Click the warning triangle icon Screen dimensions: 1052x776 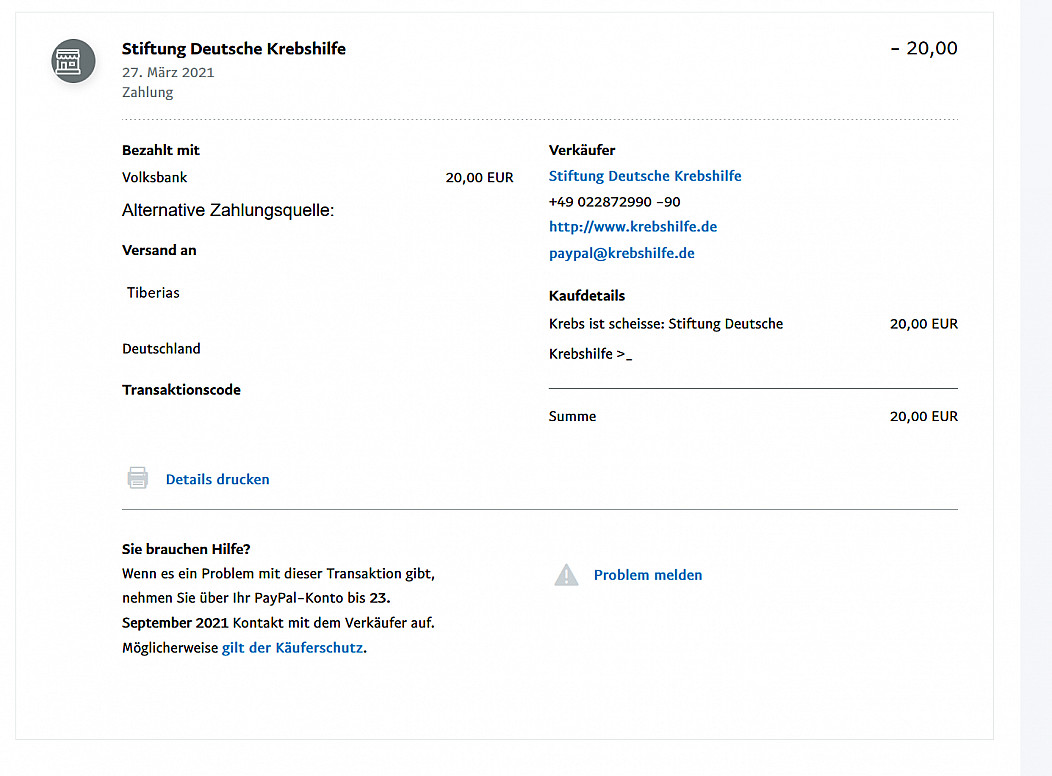pos(566,575)
